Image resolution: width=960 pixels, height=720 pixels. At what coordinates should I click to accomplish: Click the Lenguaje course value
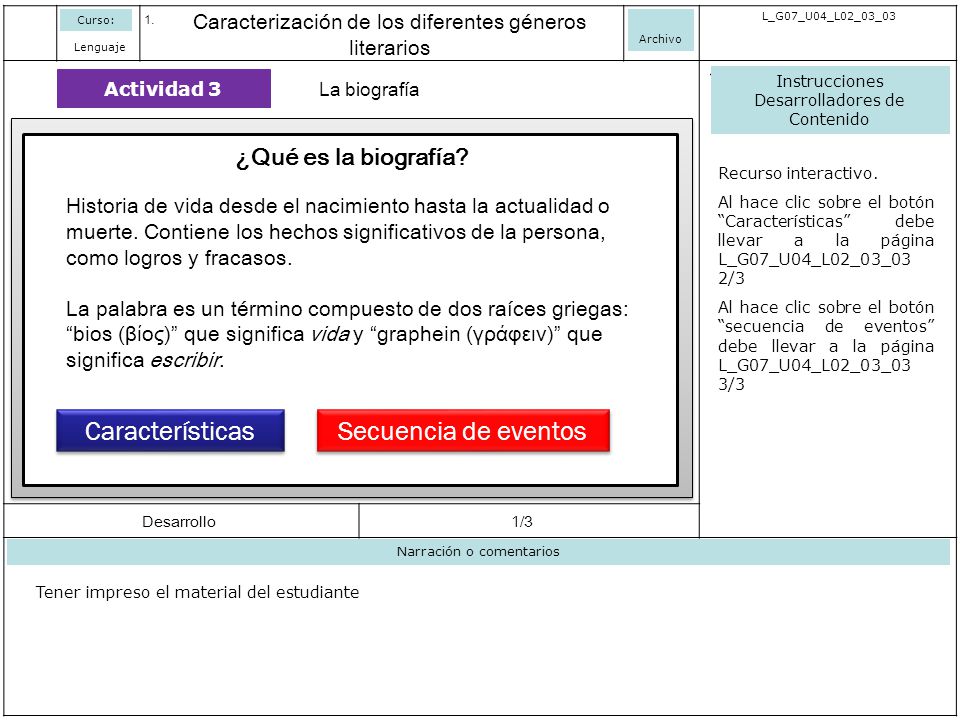point(100,47)
